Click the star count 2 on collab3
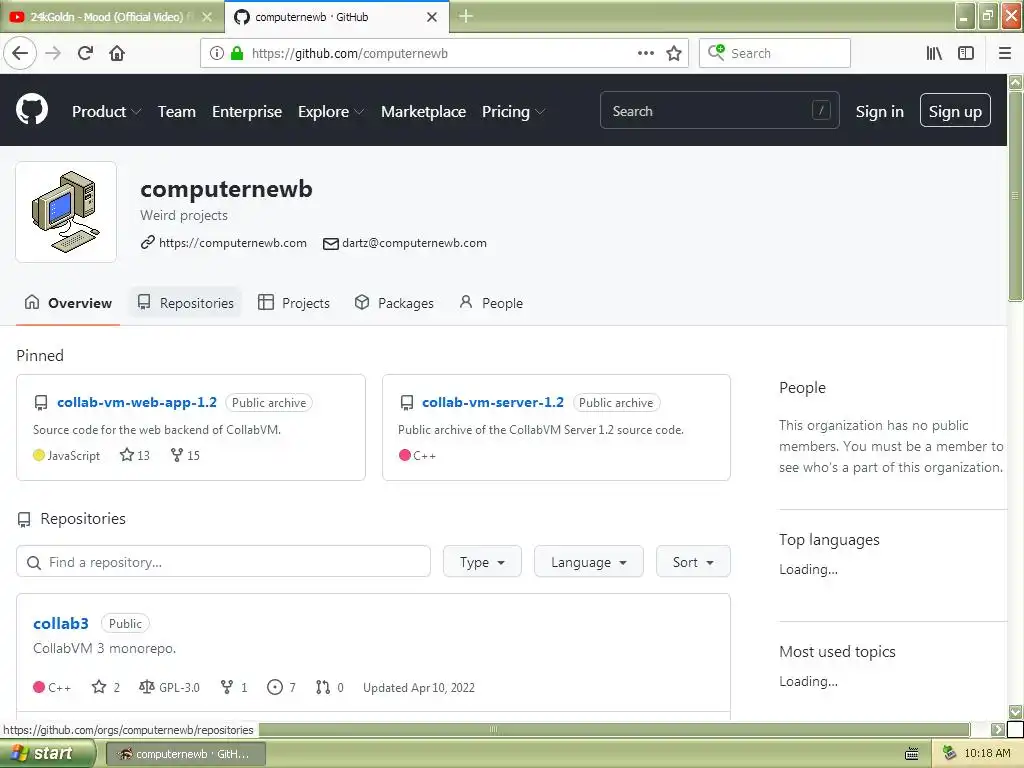The height and width of the screenshot is (768, 1024). [x=106, y=687]
